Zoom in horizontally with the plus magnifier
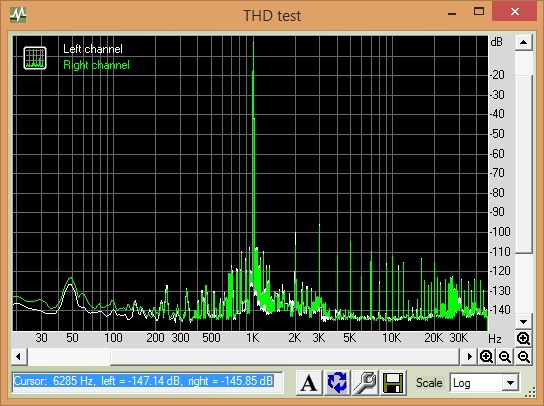This screenshot has width=544, height=406. (486, 356)
